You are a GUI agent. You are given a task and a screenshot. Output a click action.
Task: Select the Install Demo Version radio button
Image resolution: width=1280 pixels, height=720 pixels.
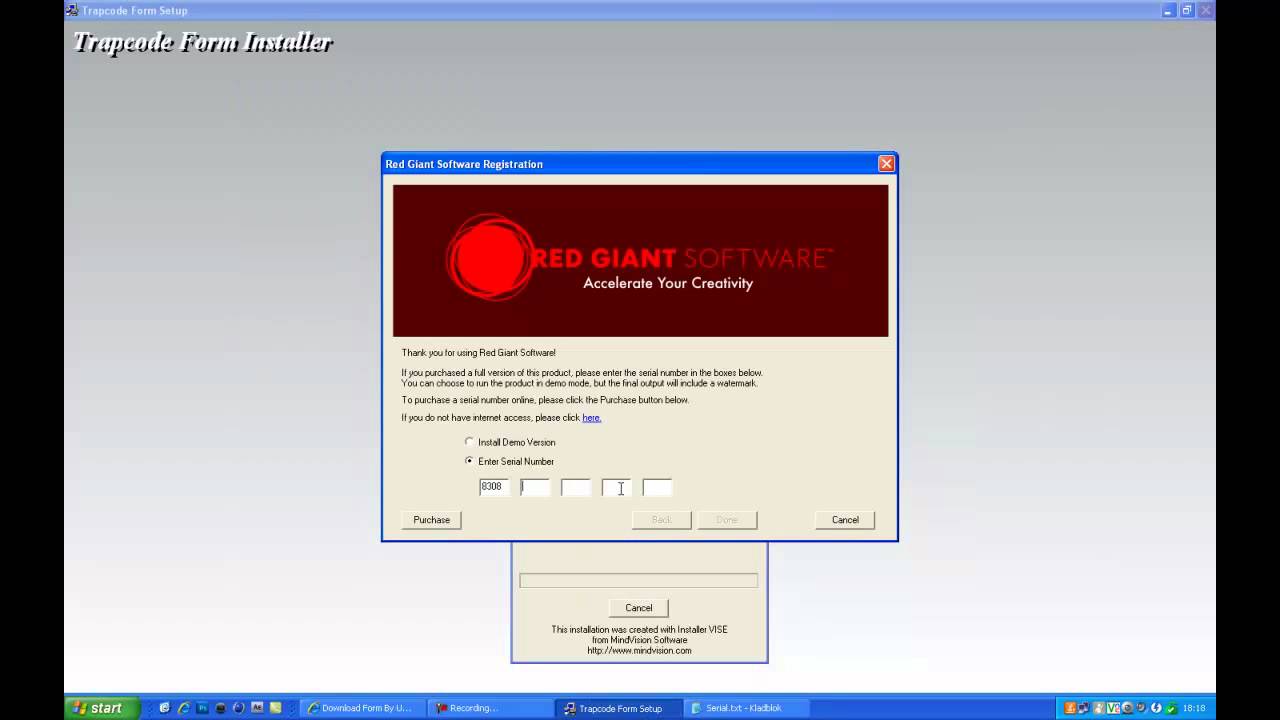click(x=470, y=442)
